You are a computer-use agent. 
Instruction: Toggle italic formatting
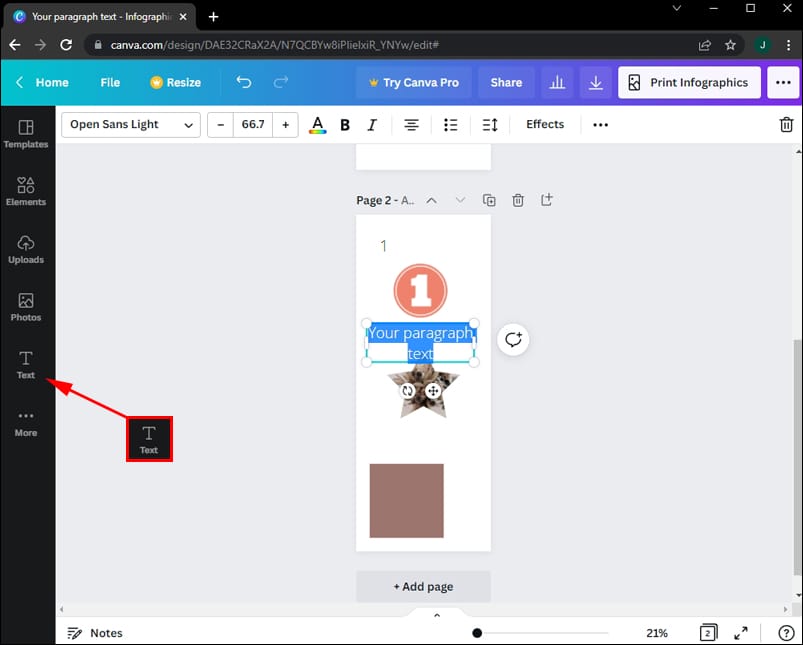pyautogui.click(x=371, y=124)
